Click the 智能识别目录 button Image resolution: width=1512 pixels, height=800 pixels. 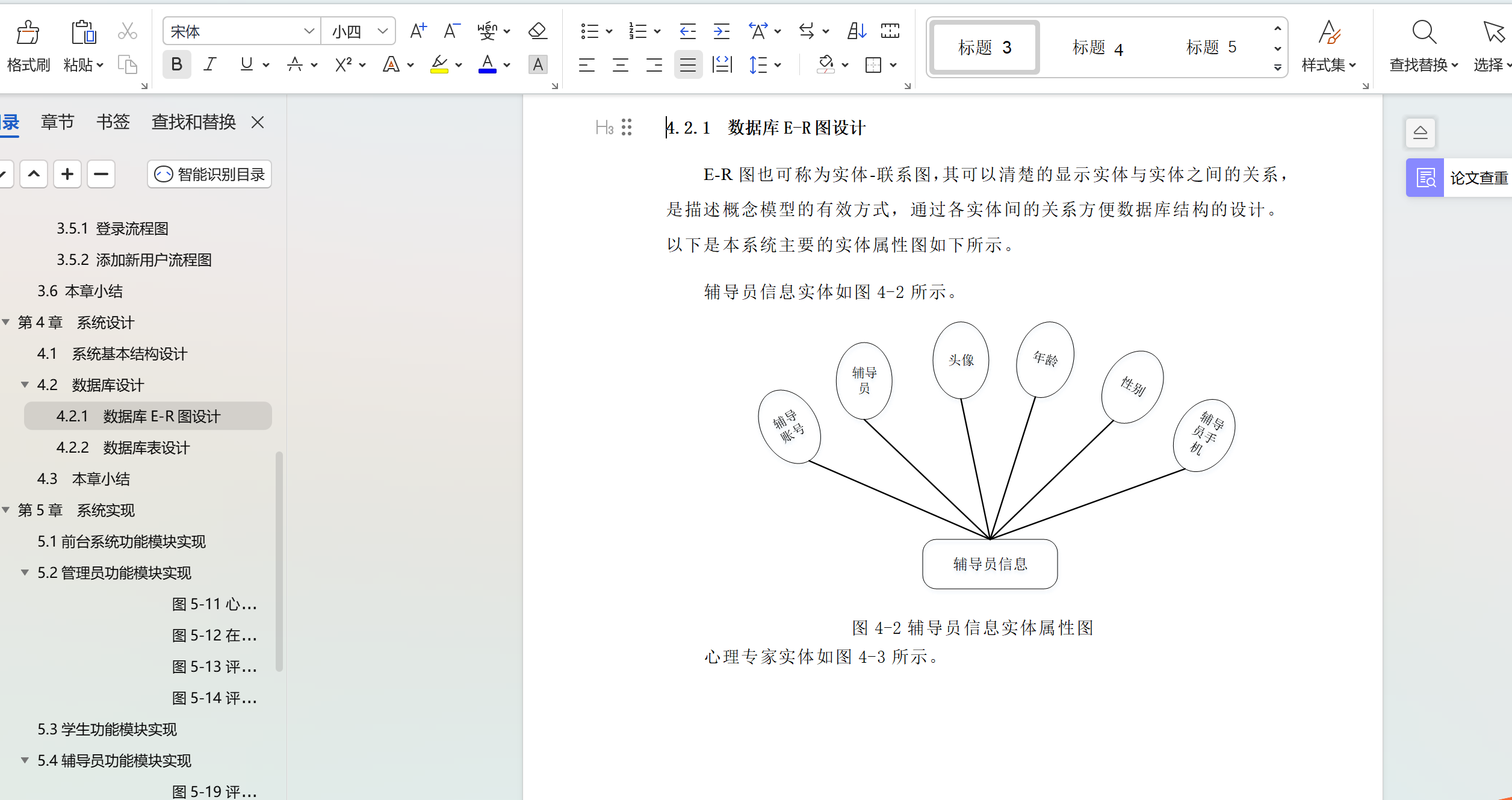click(x=209, y=174)
